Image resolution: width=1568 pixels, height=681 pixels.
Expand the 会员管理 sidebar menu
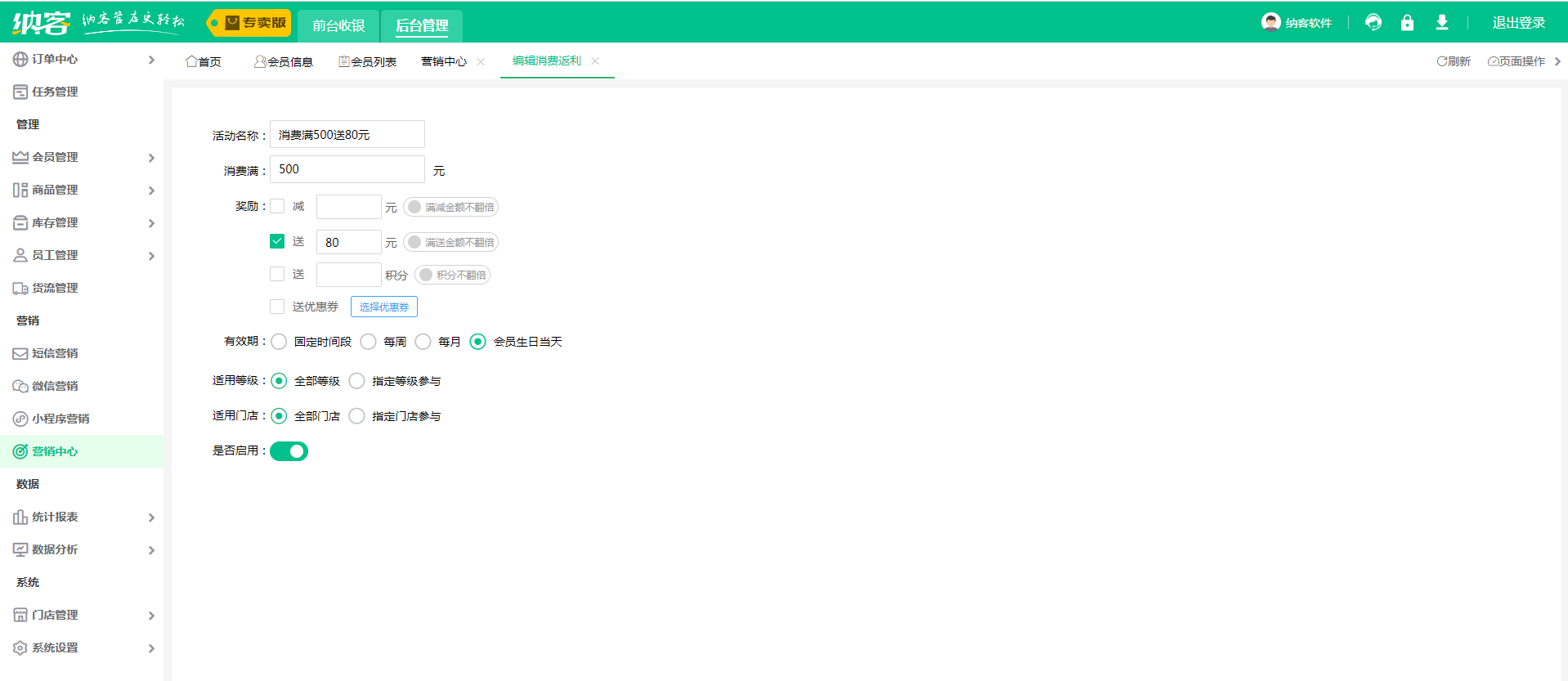[x=82, y=157]
